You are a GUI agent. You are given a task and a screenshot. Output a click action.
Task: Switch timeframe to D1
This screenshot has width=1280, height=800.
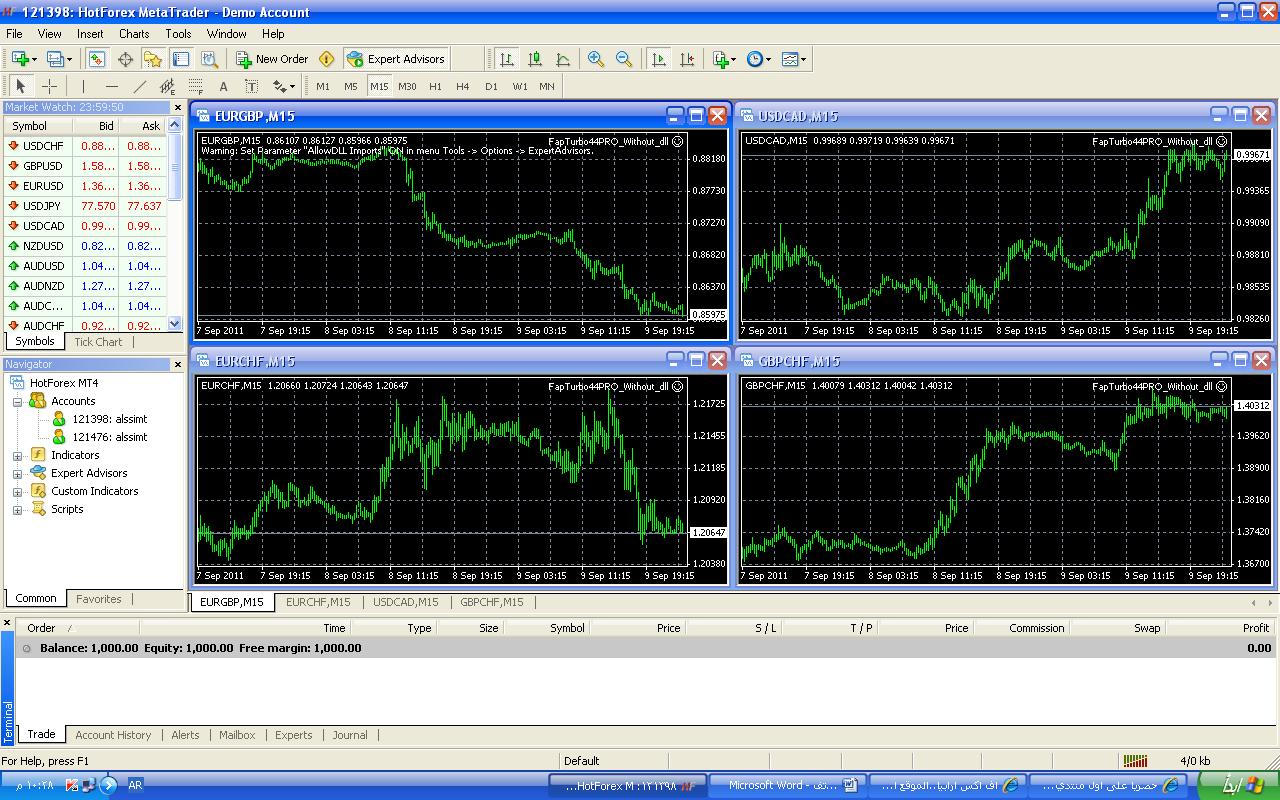click(x=491, y=86)
